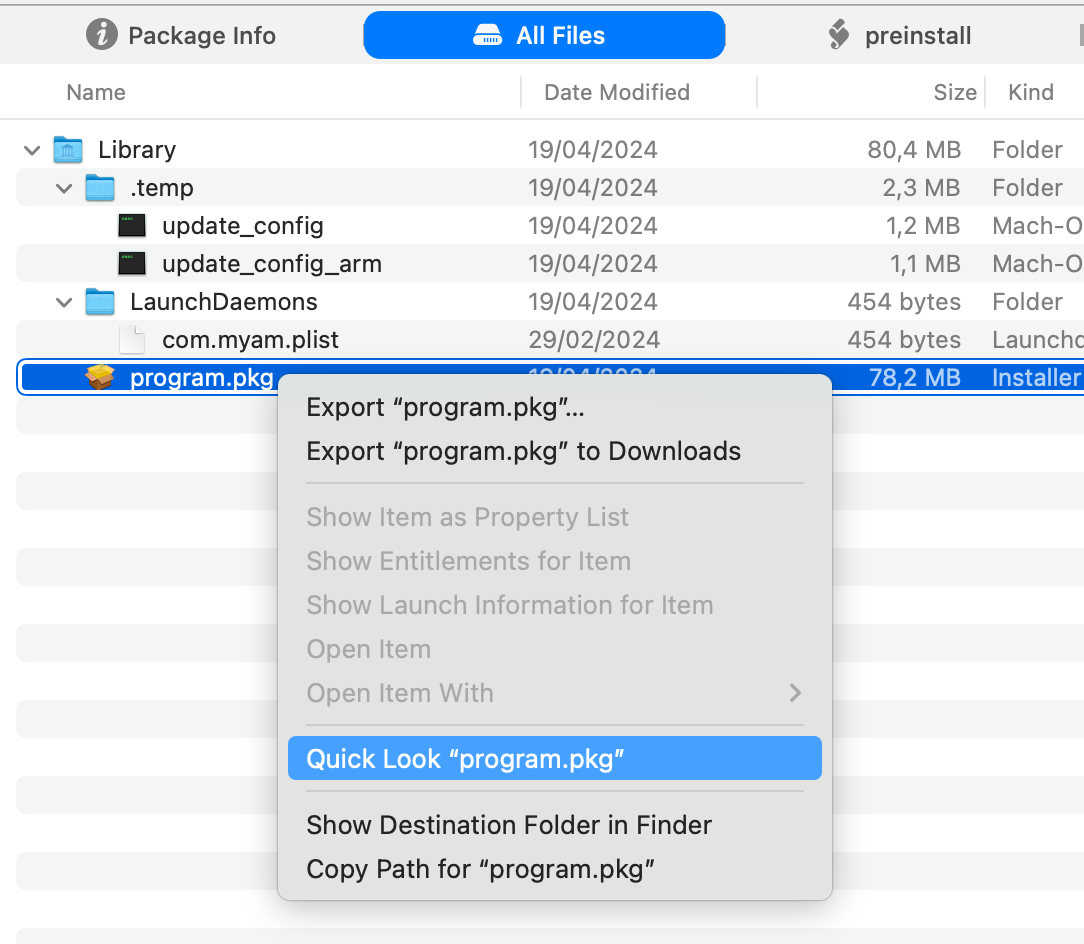The height and width of the screenshot is (944, 1084).
Task: Choose Export program.pkg to Downloads
Action: pos(523,451)
